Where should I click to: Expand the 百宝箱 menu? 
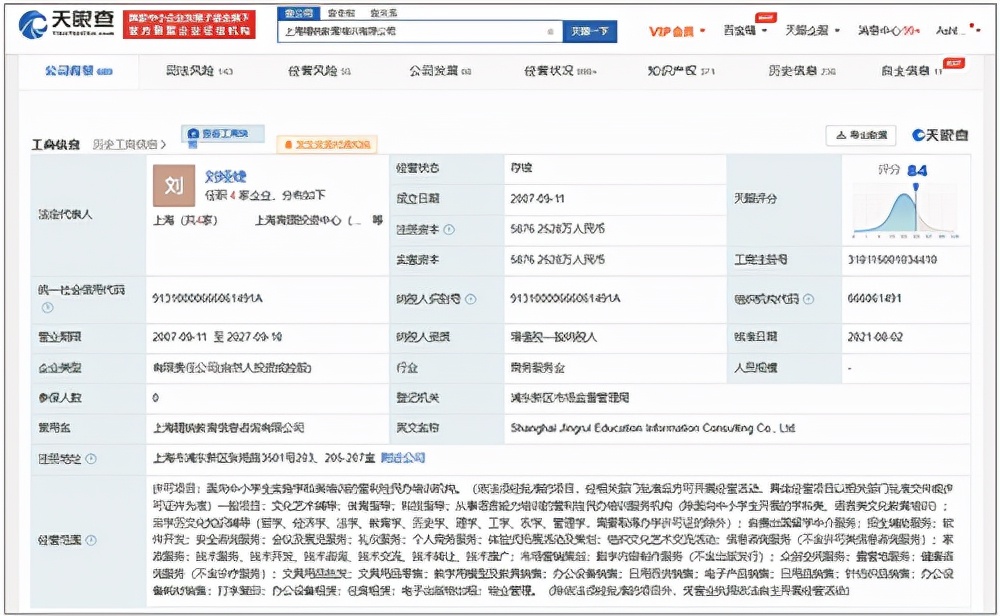(745, 31)
